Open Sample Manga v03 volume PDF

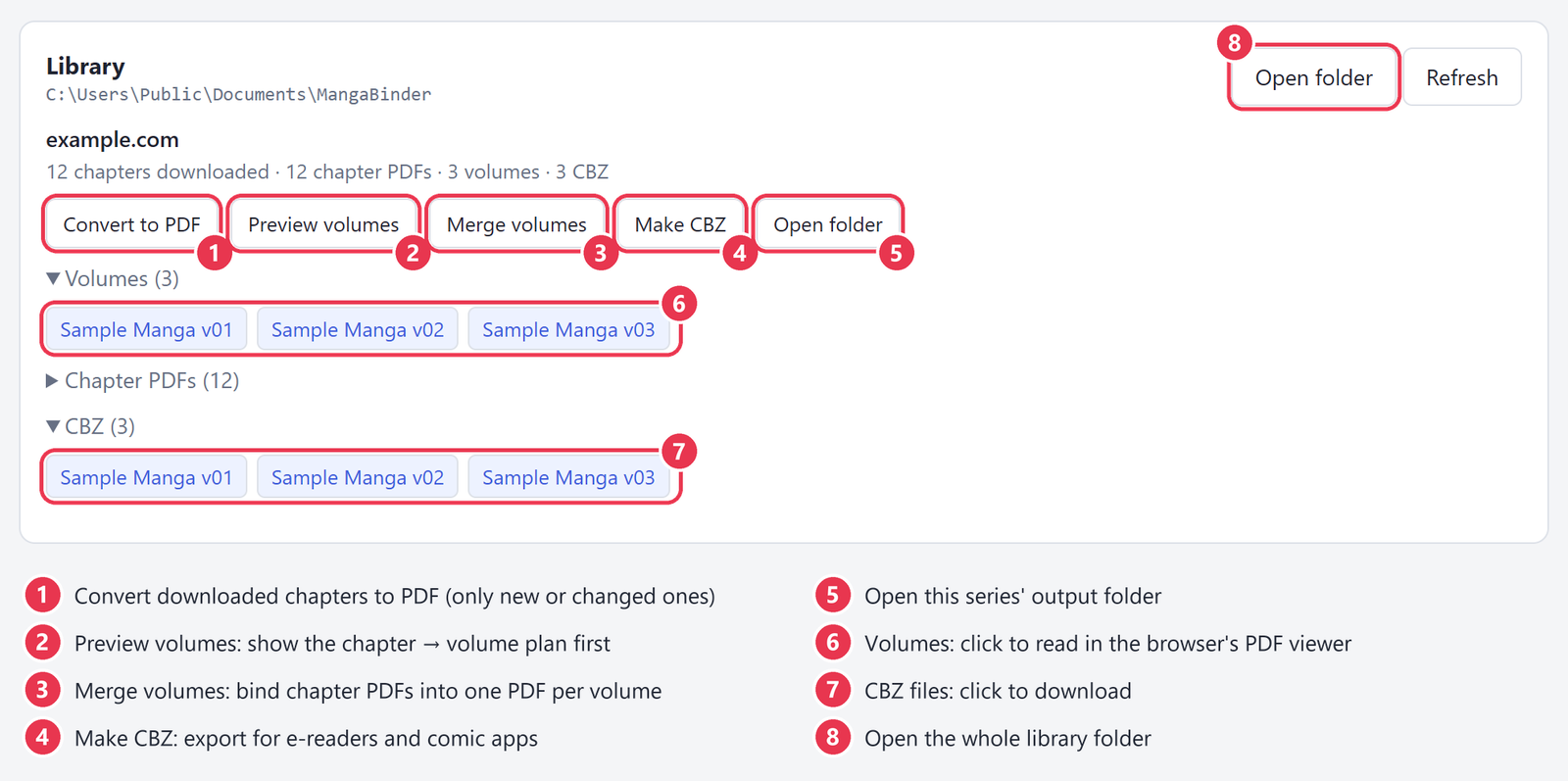click(x=568, y=329)
